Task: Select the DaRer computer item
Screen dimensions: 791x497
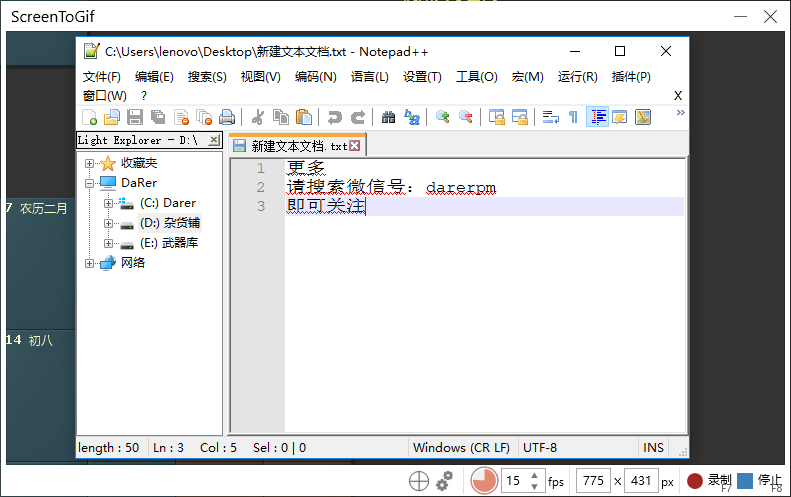Action: tap(139, 183)
